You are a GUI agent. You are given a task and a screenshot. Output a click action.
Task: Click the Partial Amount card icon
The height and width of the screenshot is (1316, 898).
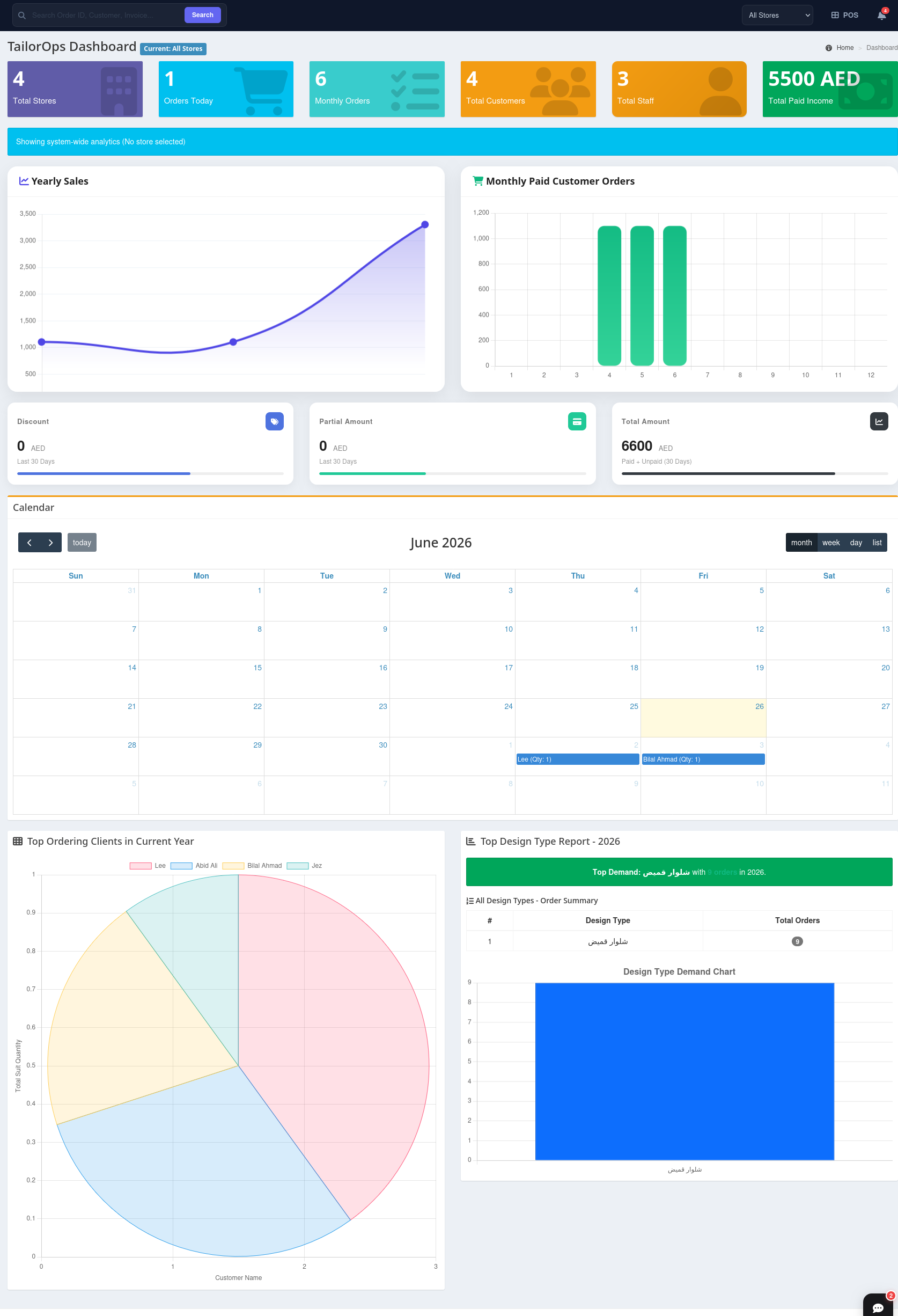click(x=577, y=421)
